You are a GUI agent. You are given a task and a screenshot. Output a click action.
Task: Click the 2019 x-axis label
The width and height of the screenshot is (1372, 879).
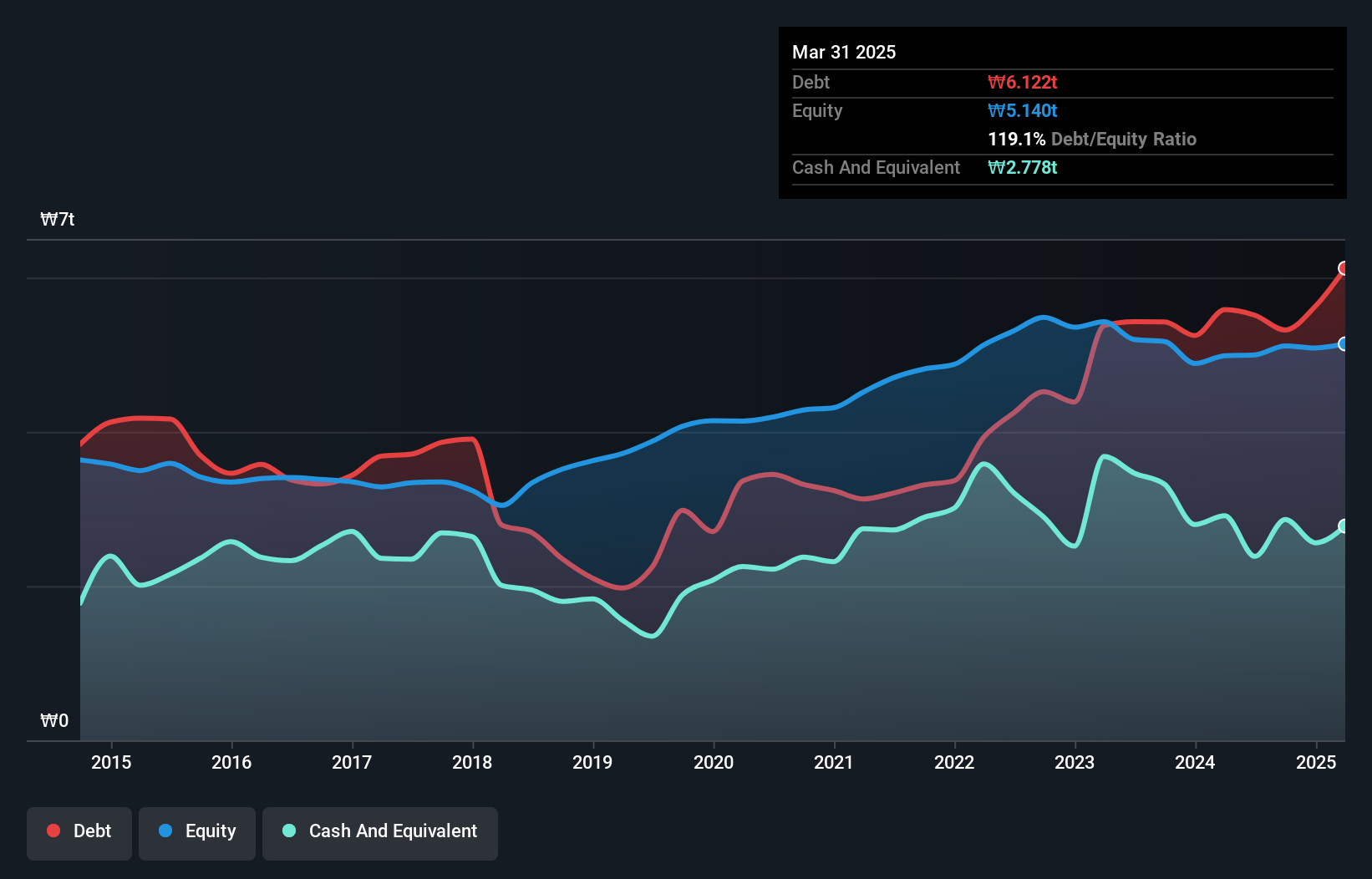click(592, 762)
